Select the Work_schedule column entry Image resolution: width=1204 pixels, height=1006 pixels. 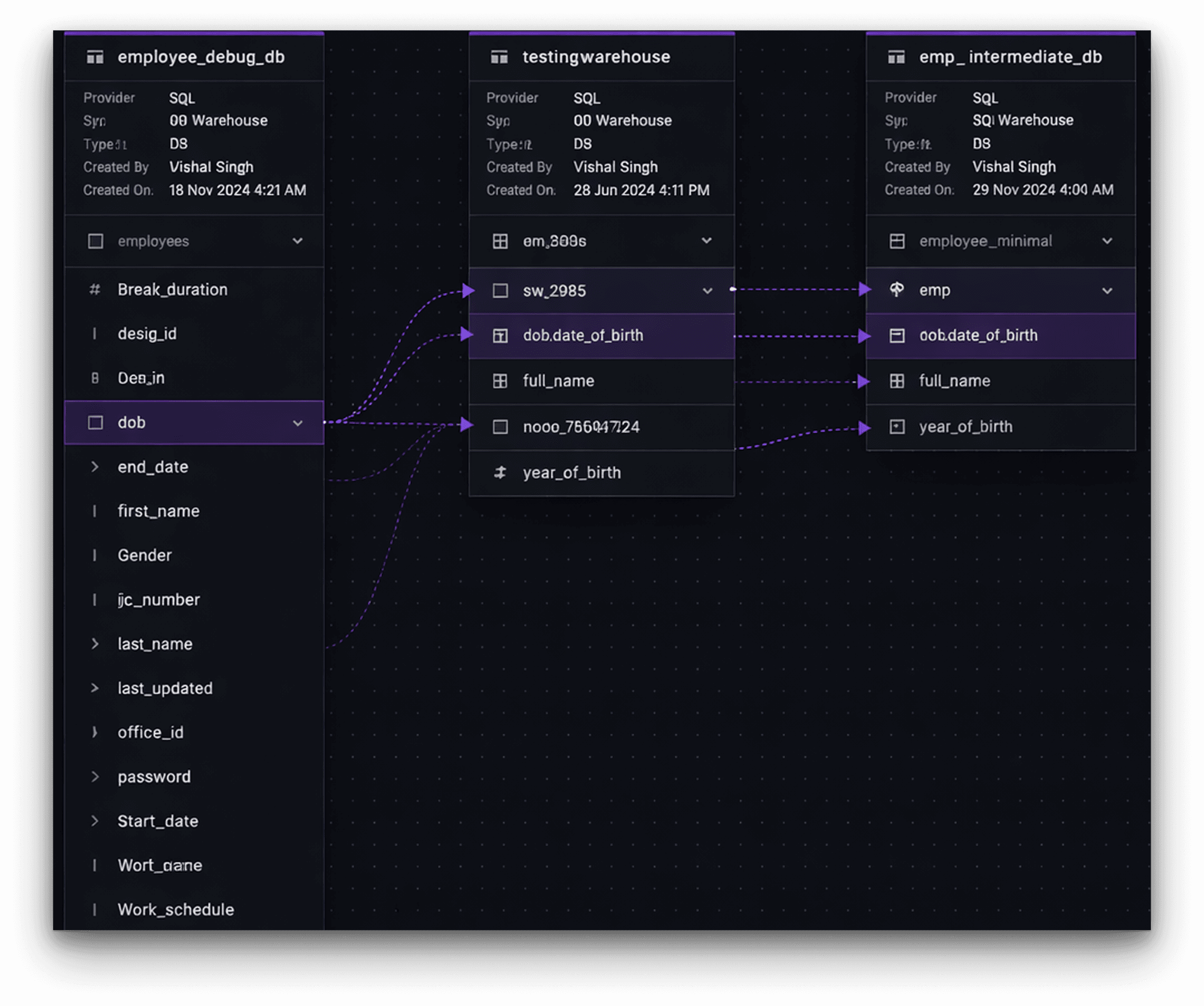[176, 910]
